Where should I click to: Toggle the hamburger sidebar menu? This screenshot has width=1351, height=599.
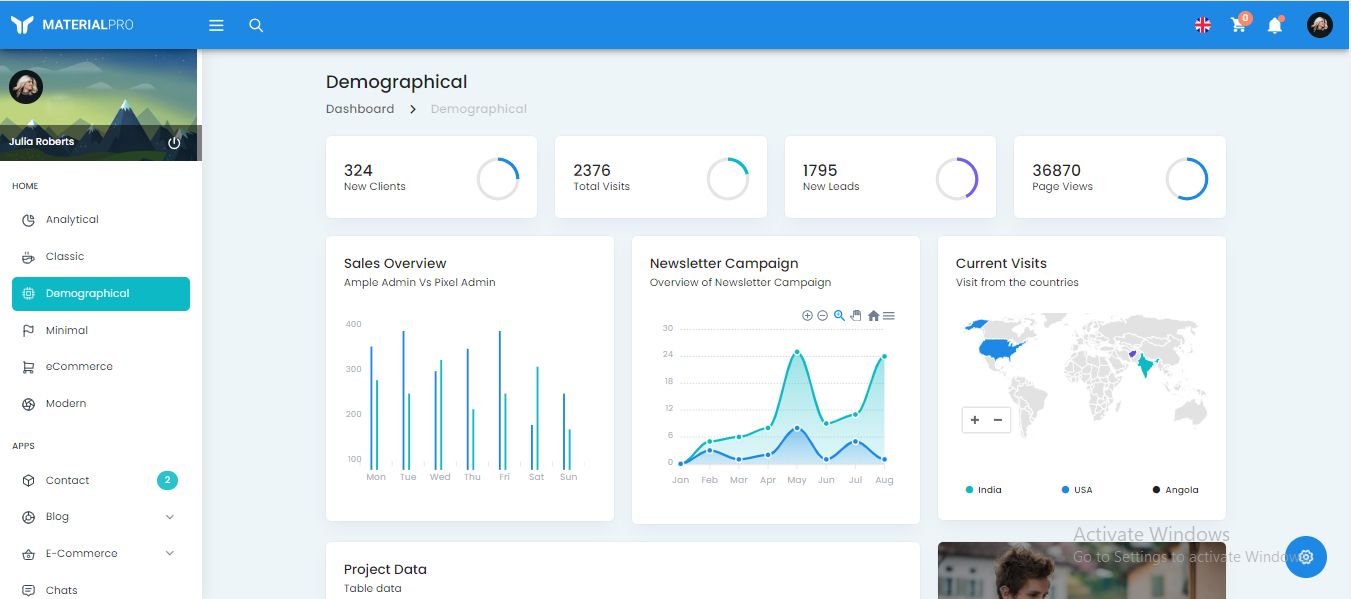point(216,25)
